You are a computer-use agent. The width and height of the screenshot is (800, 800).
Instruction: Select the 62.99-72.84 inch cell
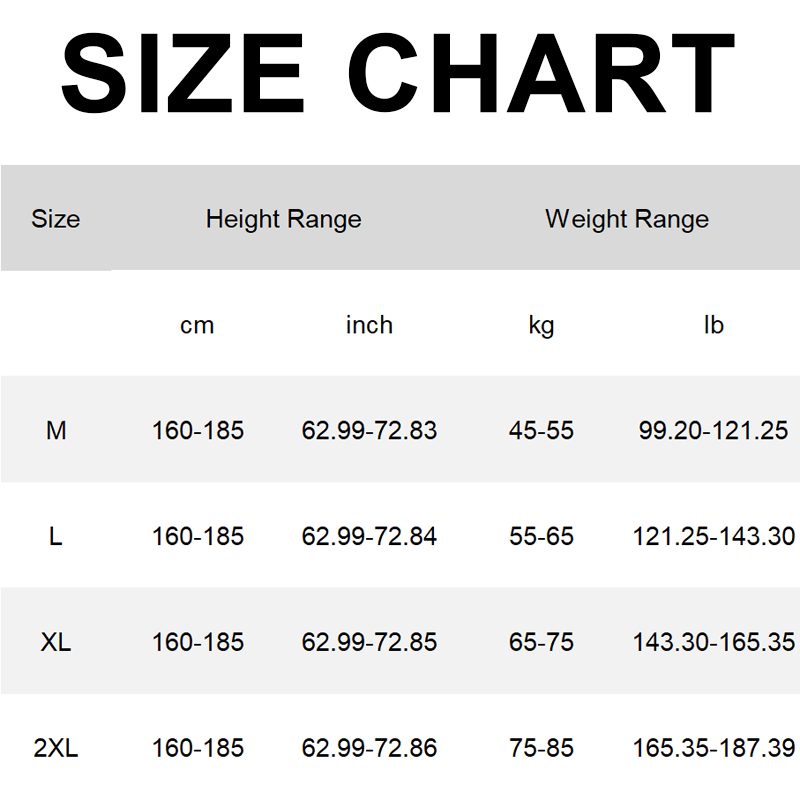[369, 537]
